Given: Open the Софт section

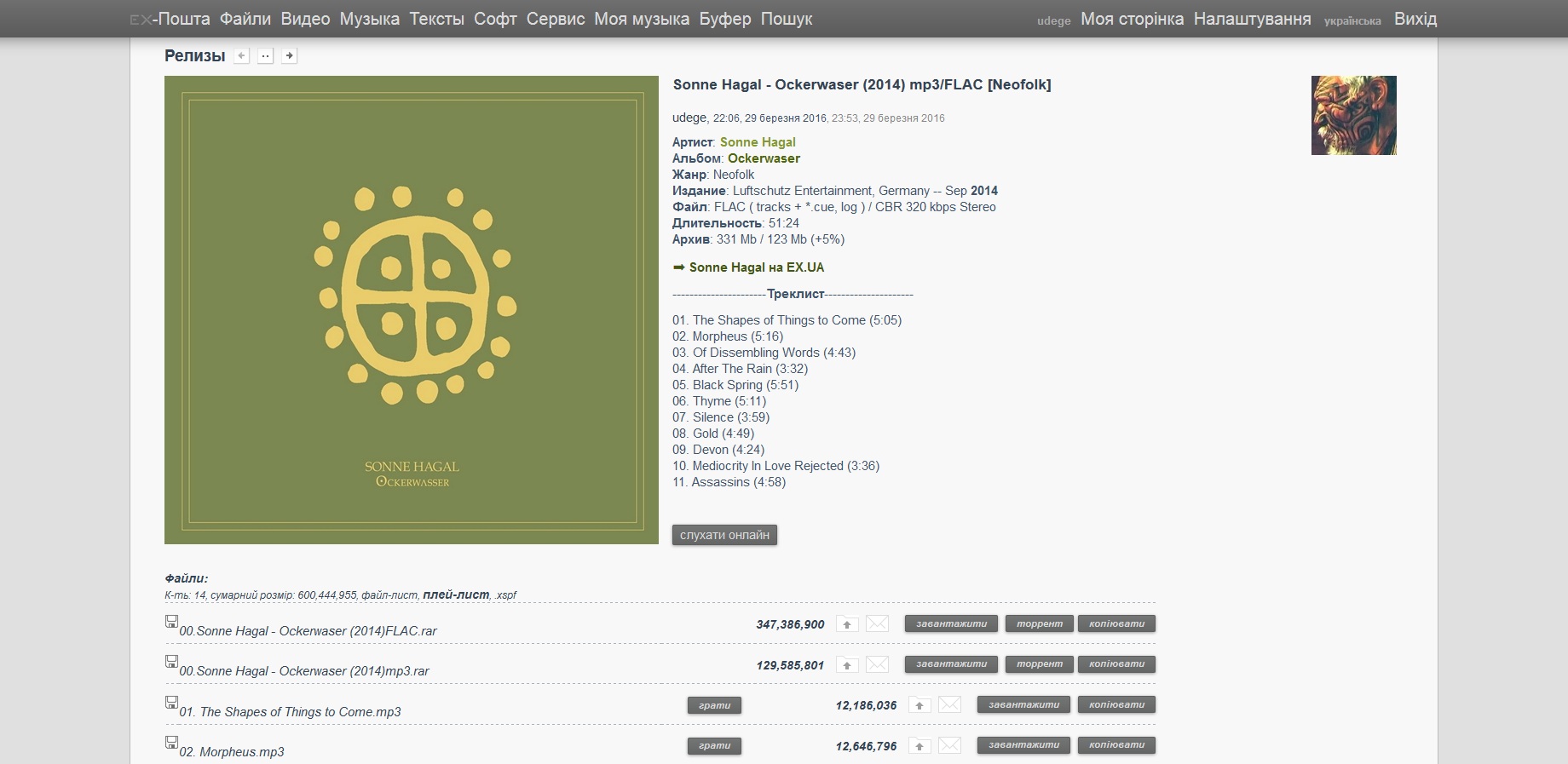Looking at the screenshot, I should pyautogui.click(x=495, y=19).
